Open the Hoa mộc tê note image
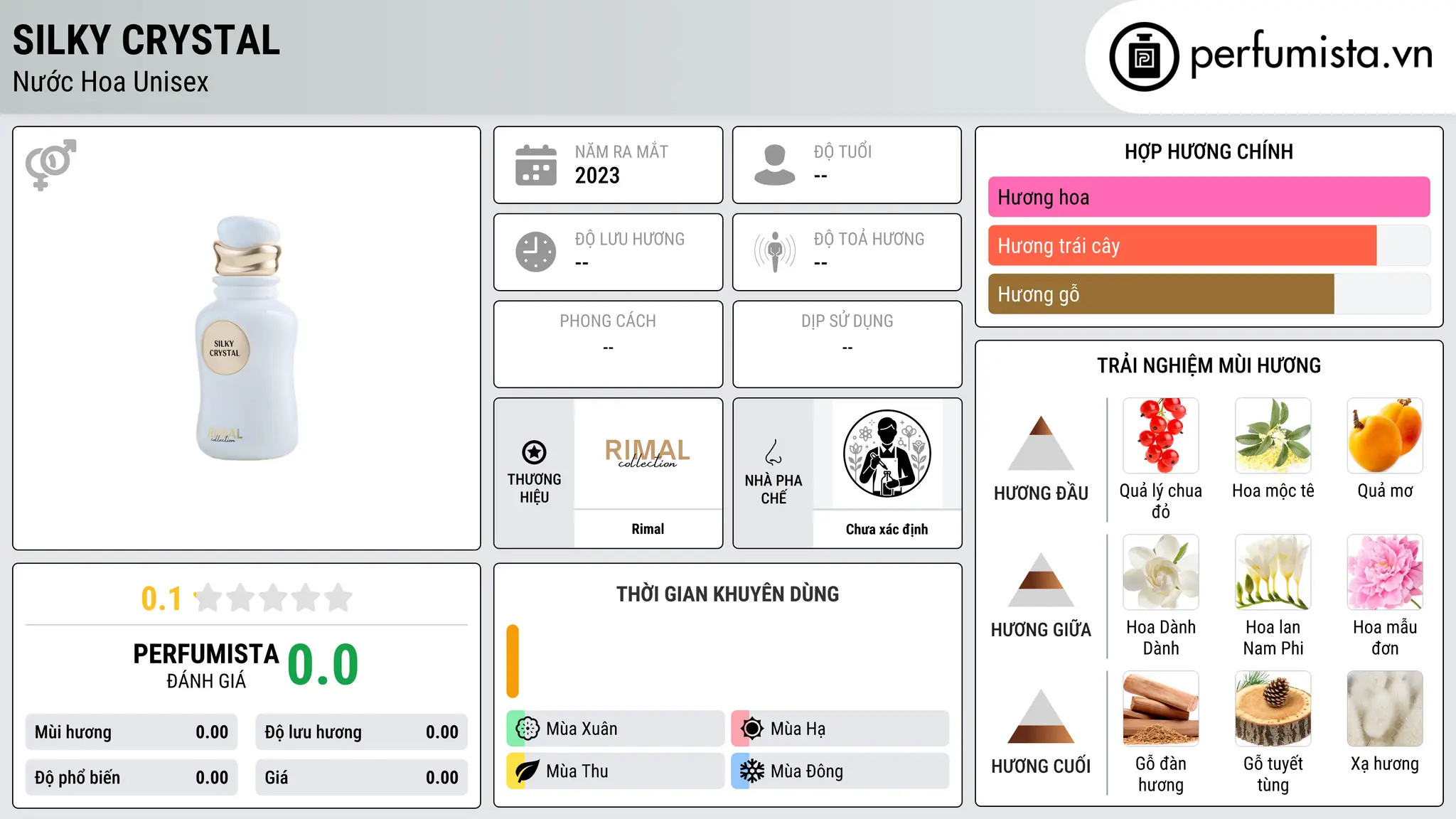The height and width of the screenshot is (819, 1456). [x=1273, y=436]
